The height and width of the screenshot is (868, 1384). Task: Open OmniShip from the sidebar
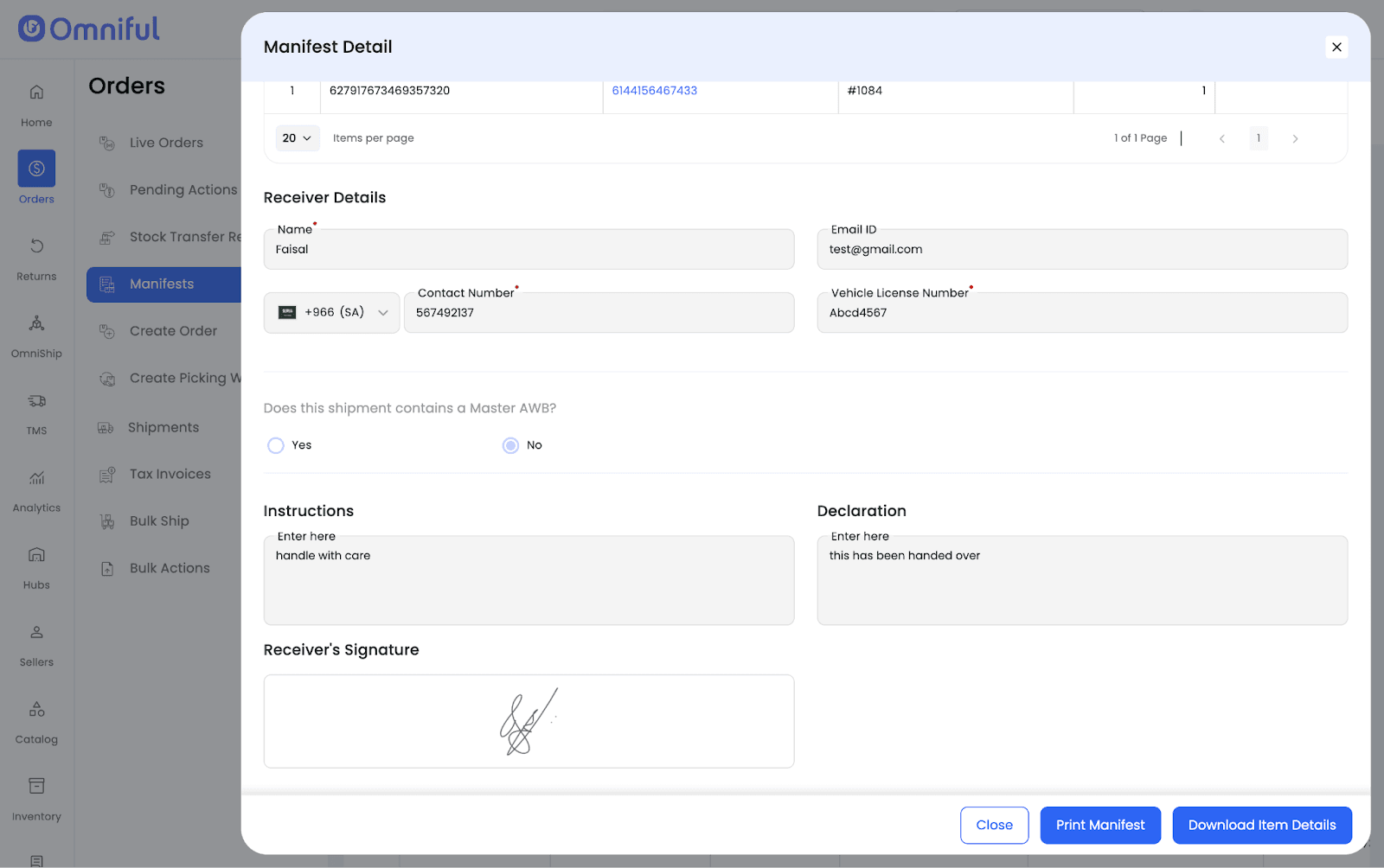pyautogui.click(x=36, y=323)
